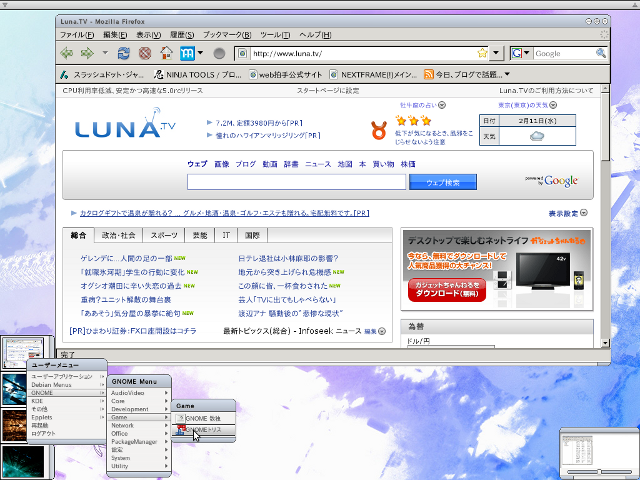The image size is (640, 480).
Task: Open the web拍手公式サイト bookmark
Action: (286, 75)
